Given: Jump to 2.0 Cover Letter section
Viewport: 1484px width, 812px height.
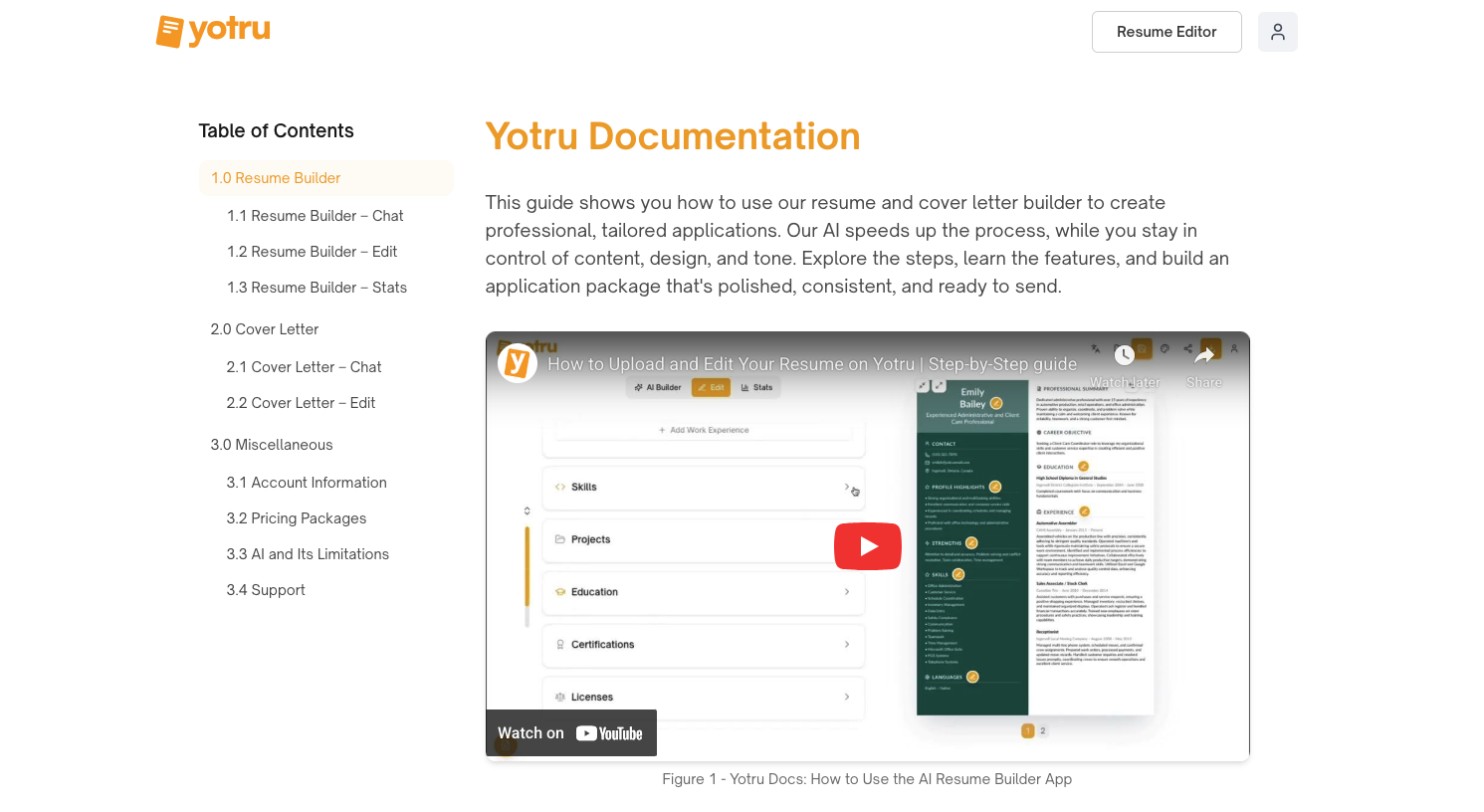Looking at the screenshot, I should [x=265, y=329].
